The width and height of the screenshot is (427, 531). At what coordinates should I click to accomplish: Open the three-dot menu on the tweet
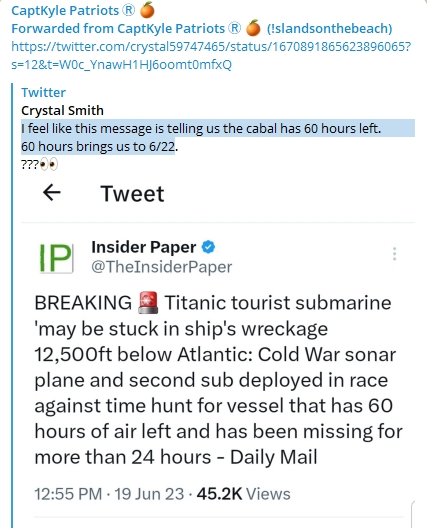(394, 254)
